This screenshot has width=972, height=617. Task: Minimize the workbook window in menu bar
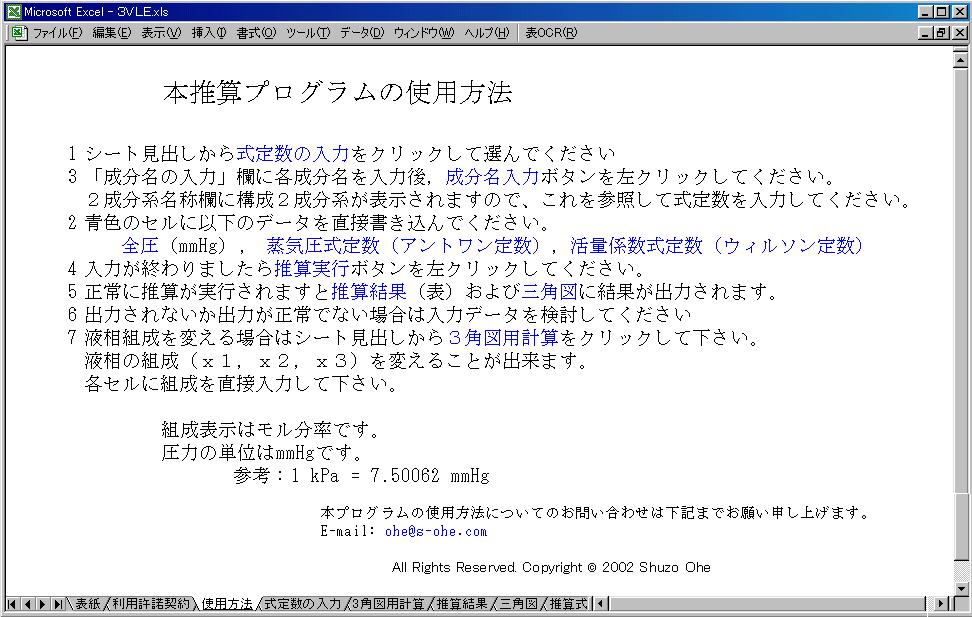coord(925,33)
